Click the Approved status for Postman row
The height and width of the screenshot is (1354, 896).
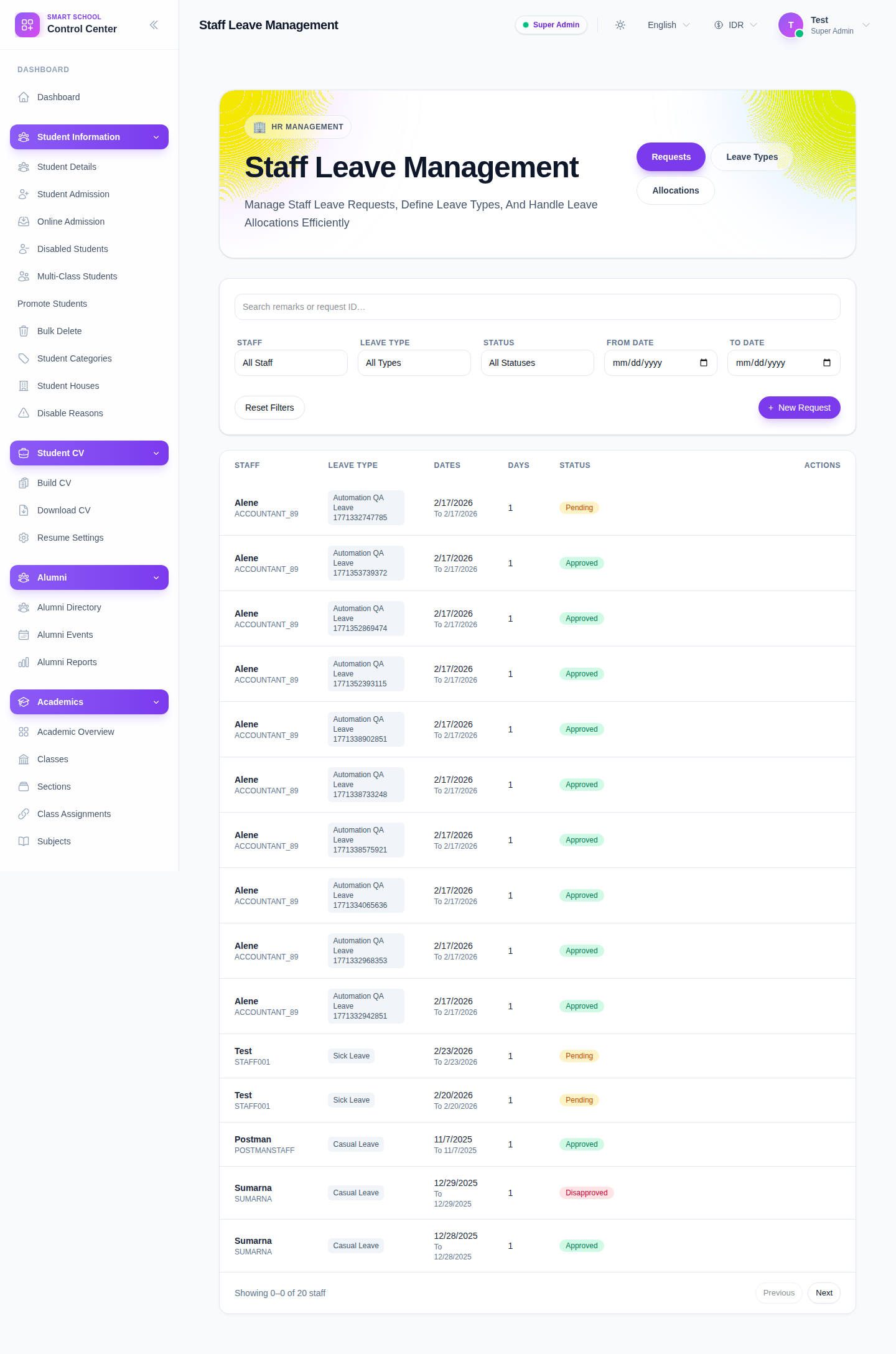[582, 1144]
